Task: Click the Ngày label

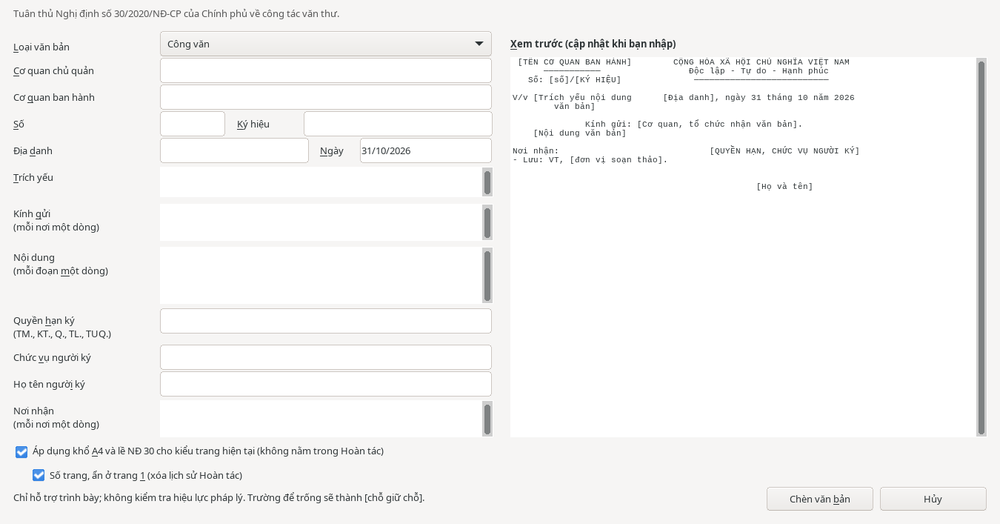Action: (x=332, y=151)
